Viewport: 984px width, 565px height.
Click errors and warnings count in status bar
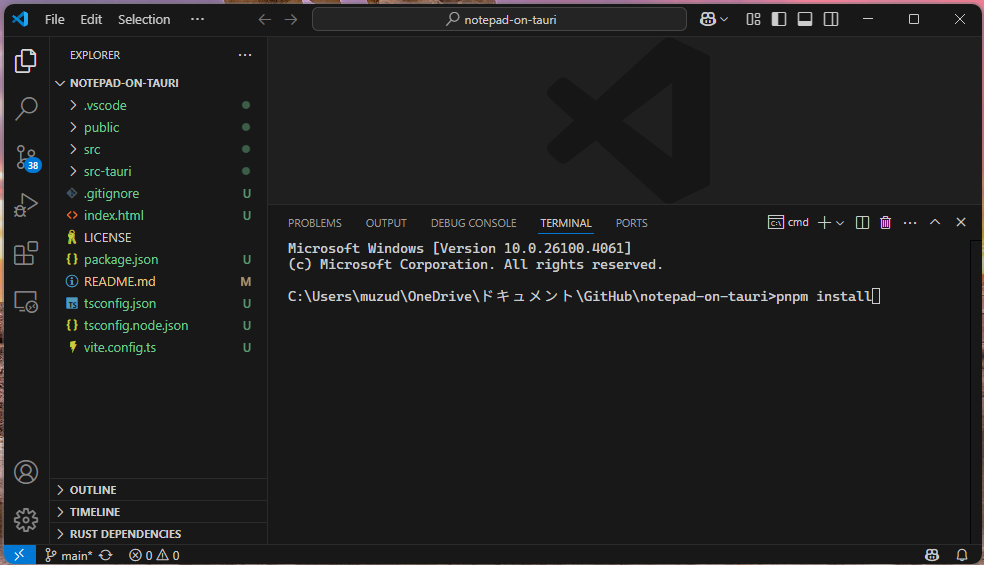pyautogui.click(x=154, y=555)
